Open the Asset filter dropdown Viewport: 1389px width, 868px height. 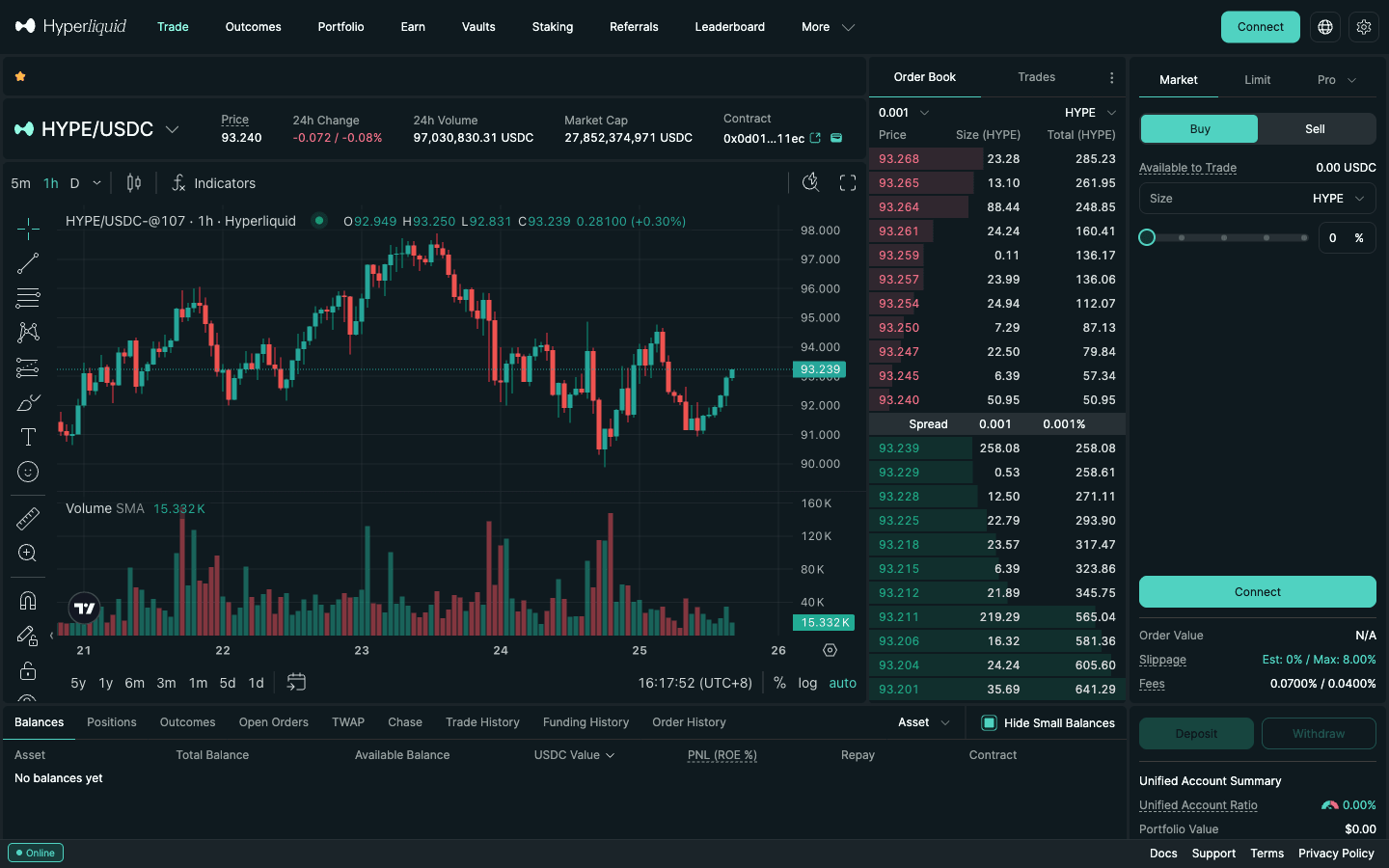point(923,722)
